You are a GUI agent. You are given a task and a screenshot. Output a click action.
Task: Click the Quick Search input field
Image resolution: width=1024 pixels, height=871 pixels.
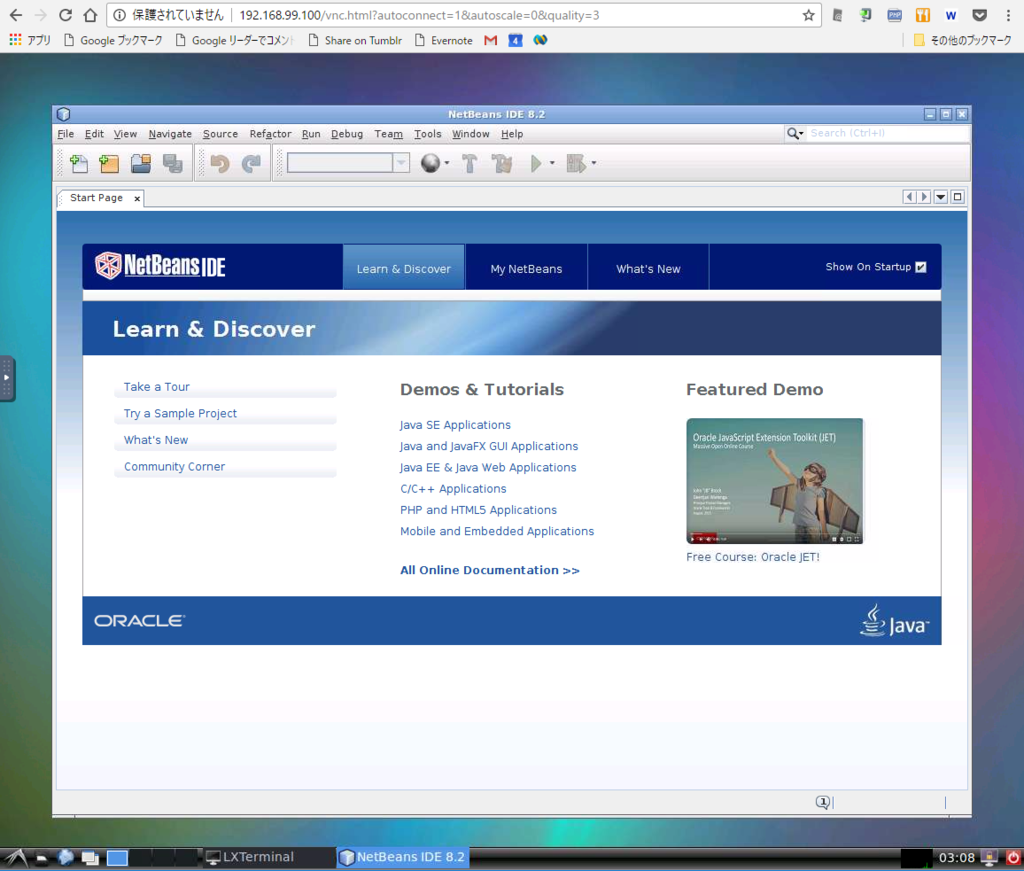pyautogui.click(x=888, y=133)
